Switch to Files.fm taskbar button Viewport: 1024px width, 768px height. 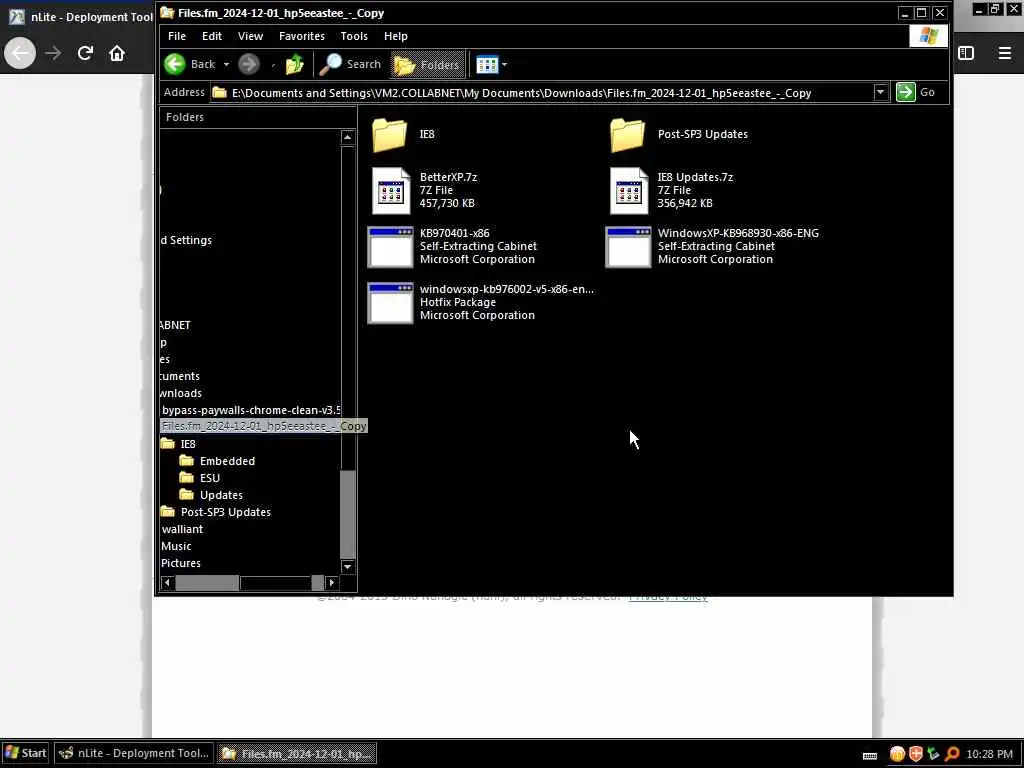(x=296, y=753)
